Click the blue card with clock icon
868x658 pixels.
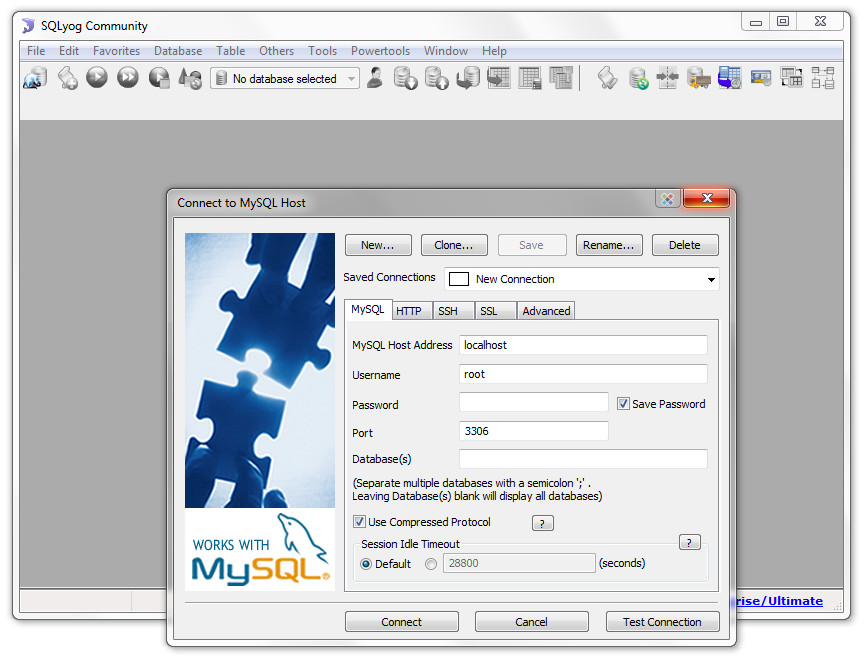tap(761, 78)
